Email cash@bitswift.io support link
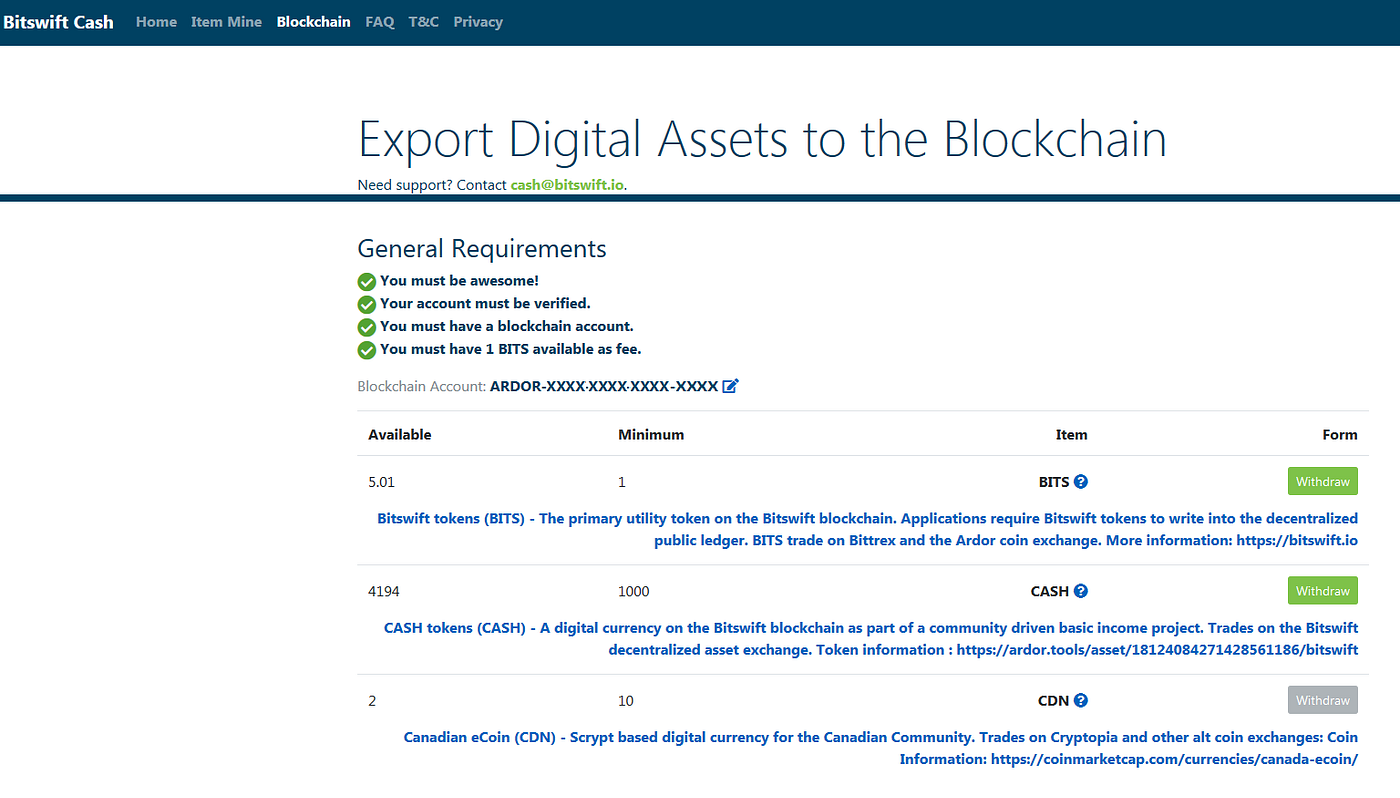The height and width of the screenshot is (798, 1400). pyautogui.click(x=567, y=185)
